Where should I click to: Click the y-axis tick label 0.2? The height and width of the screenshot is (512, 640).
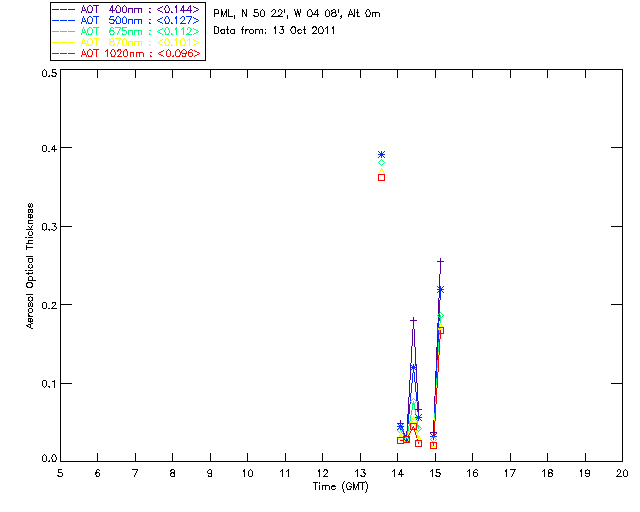click(x=49, y=305)
